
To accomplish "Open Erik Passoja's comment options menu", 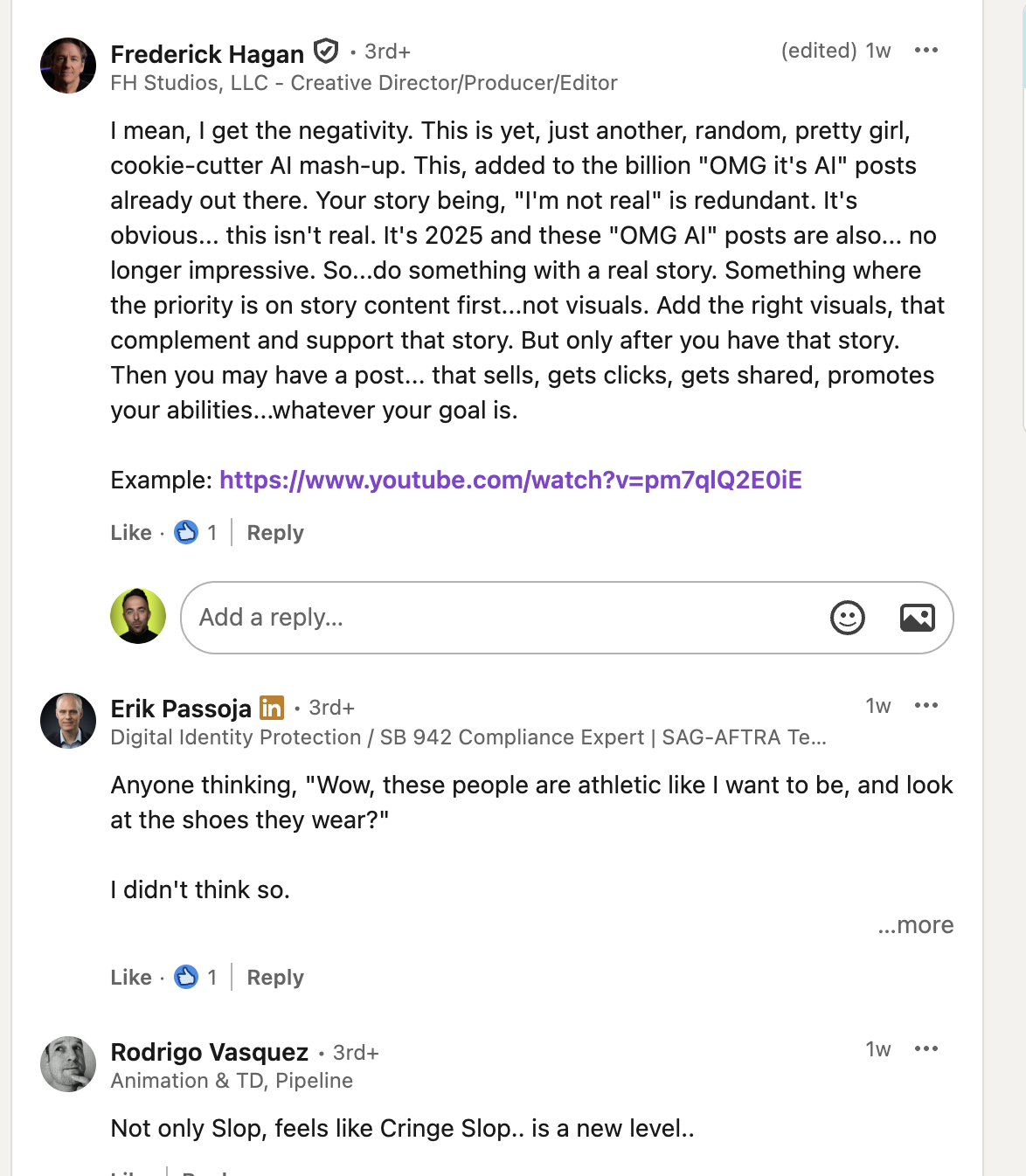I will (925, 706).
